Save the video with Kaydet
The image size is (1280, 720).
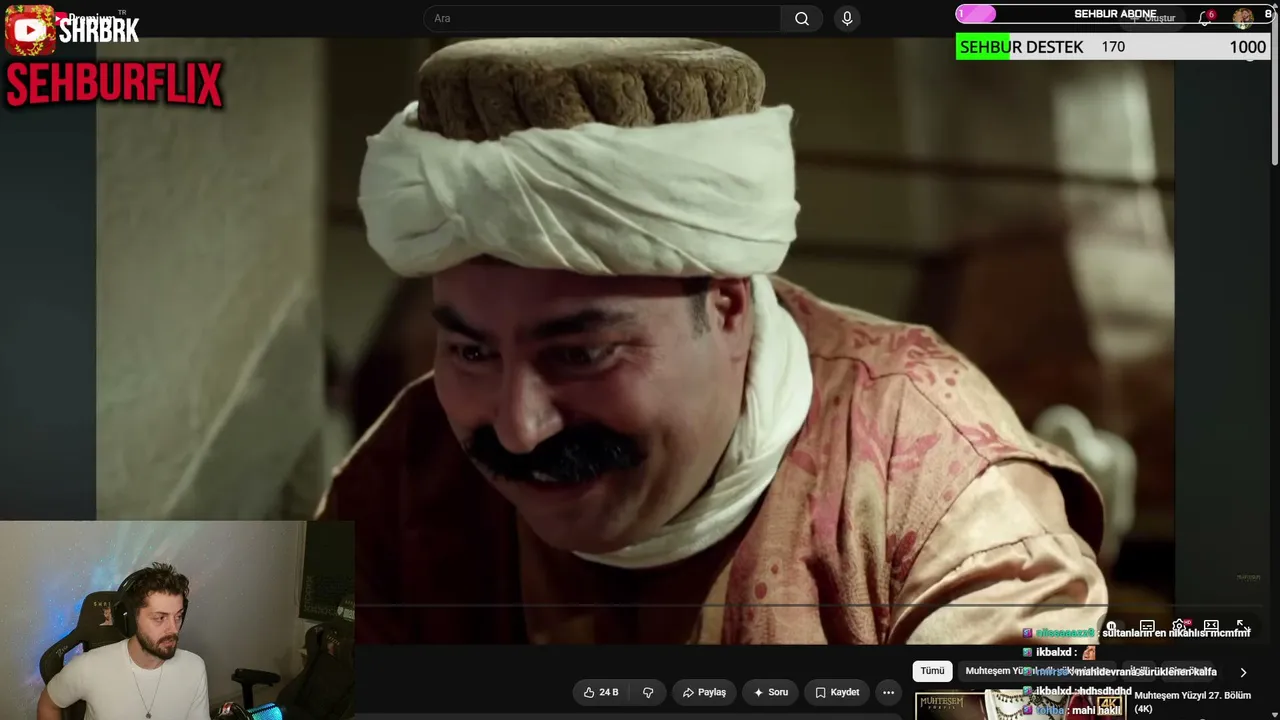click(x=837, y=692)
